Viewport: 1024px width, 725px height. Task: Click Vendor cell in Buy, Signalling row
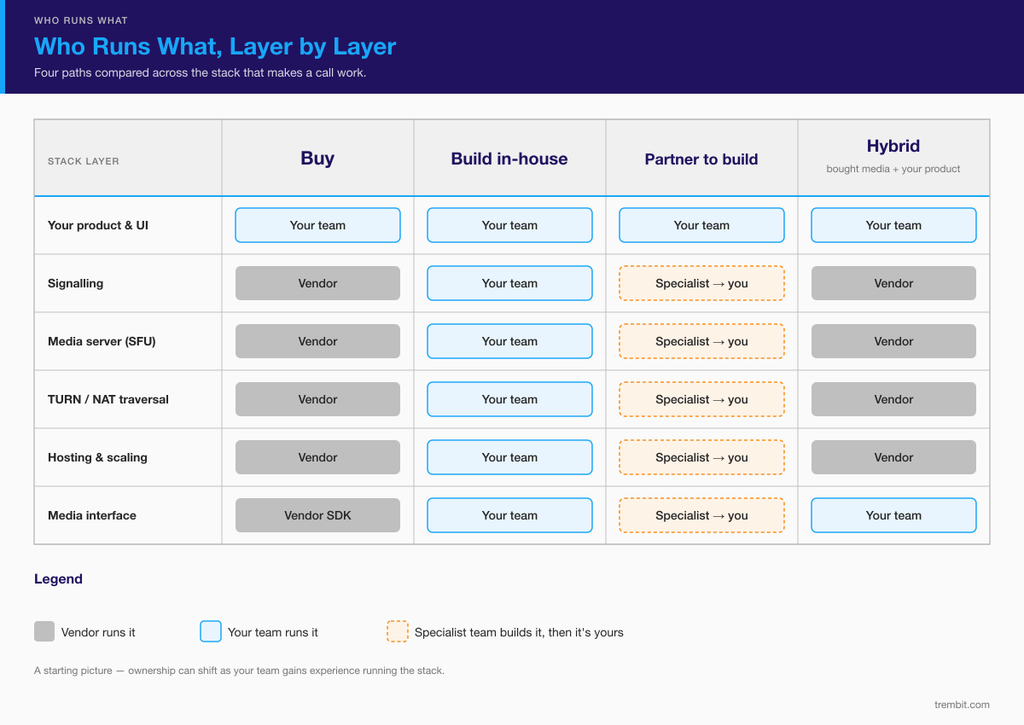coord(317,283)
